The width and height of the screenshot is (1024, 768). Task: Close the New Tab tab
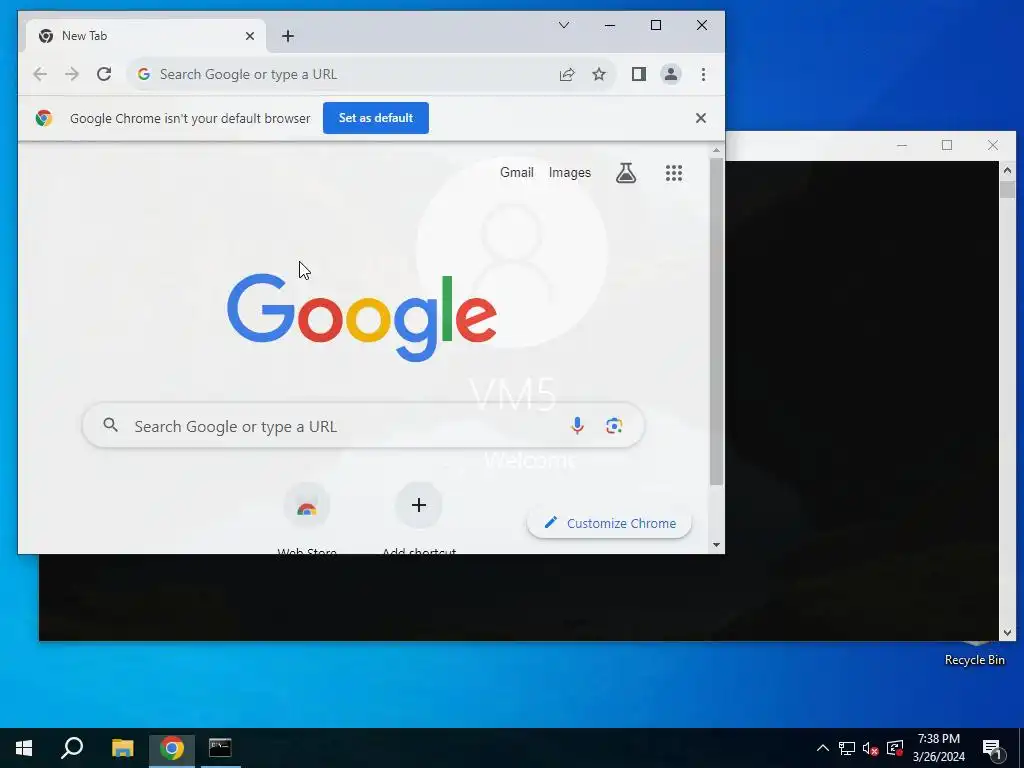tap(249, 36)
